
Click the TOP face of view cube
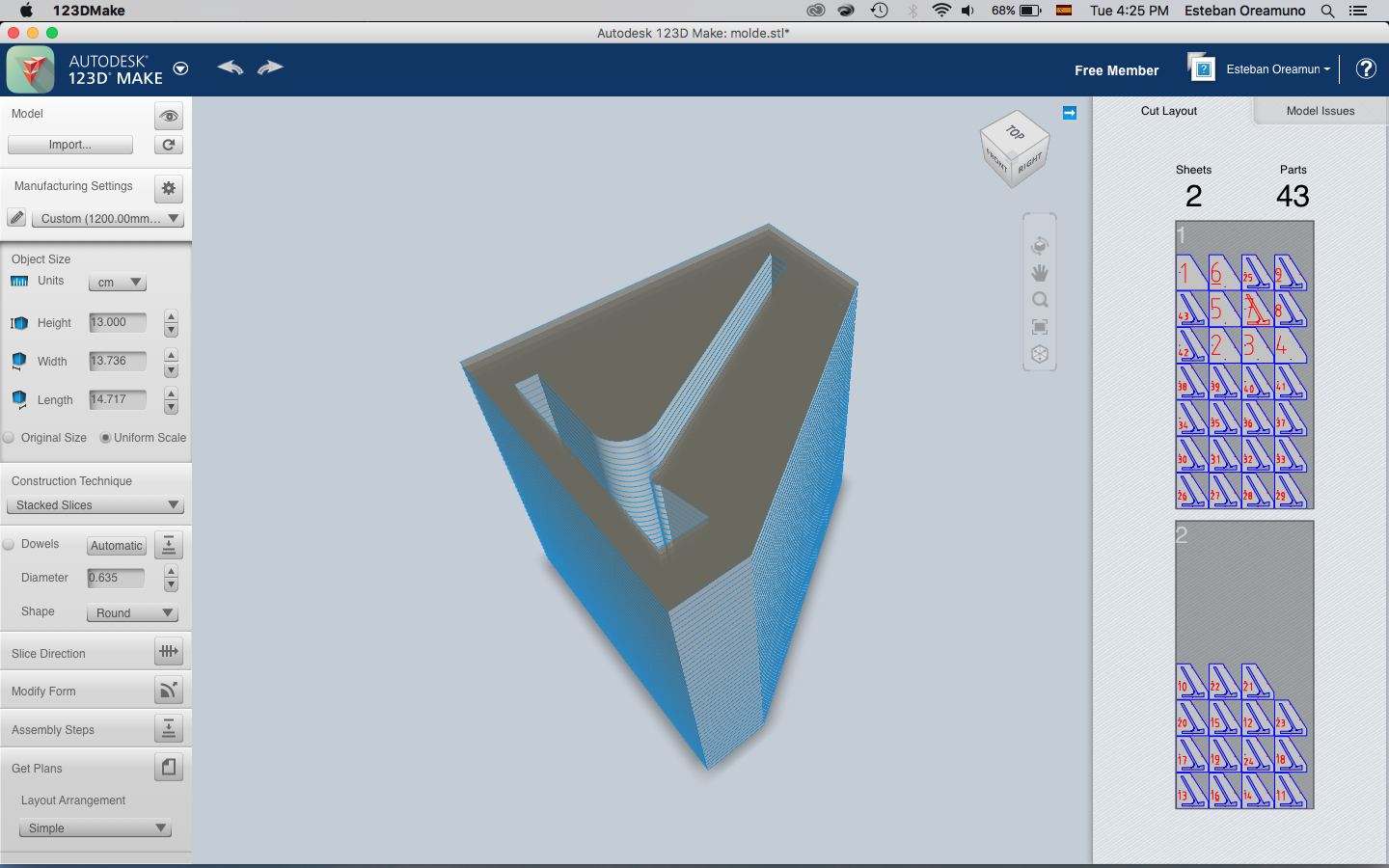click(x=1015, y=132)
